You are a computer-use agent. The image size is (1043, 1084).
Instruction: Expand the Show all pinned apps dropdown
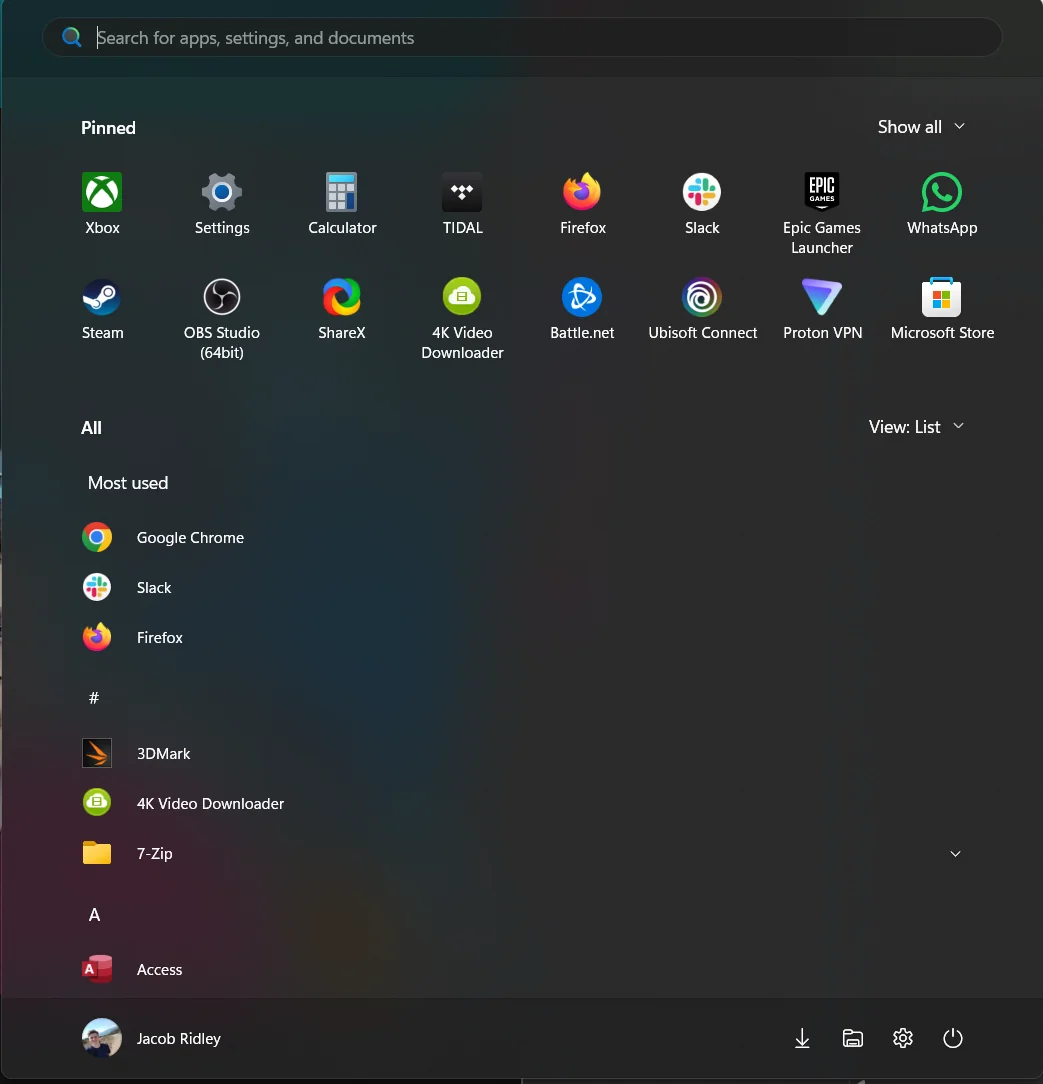click(x=921, y=127)
